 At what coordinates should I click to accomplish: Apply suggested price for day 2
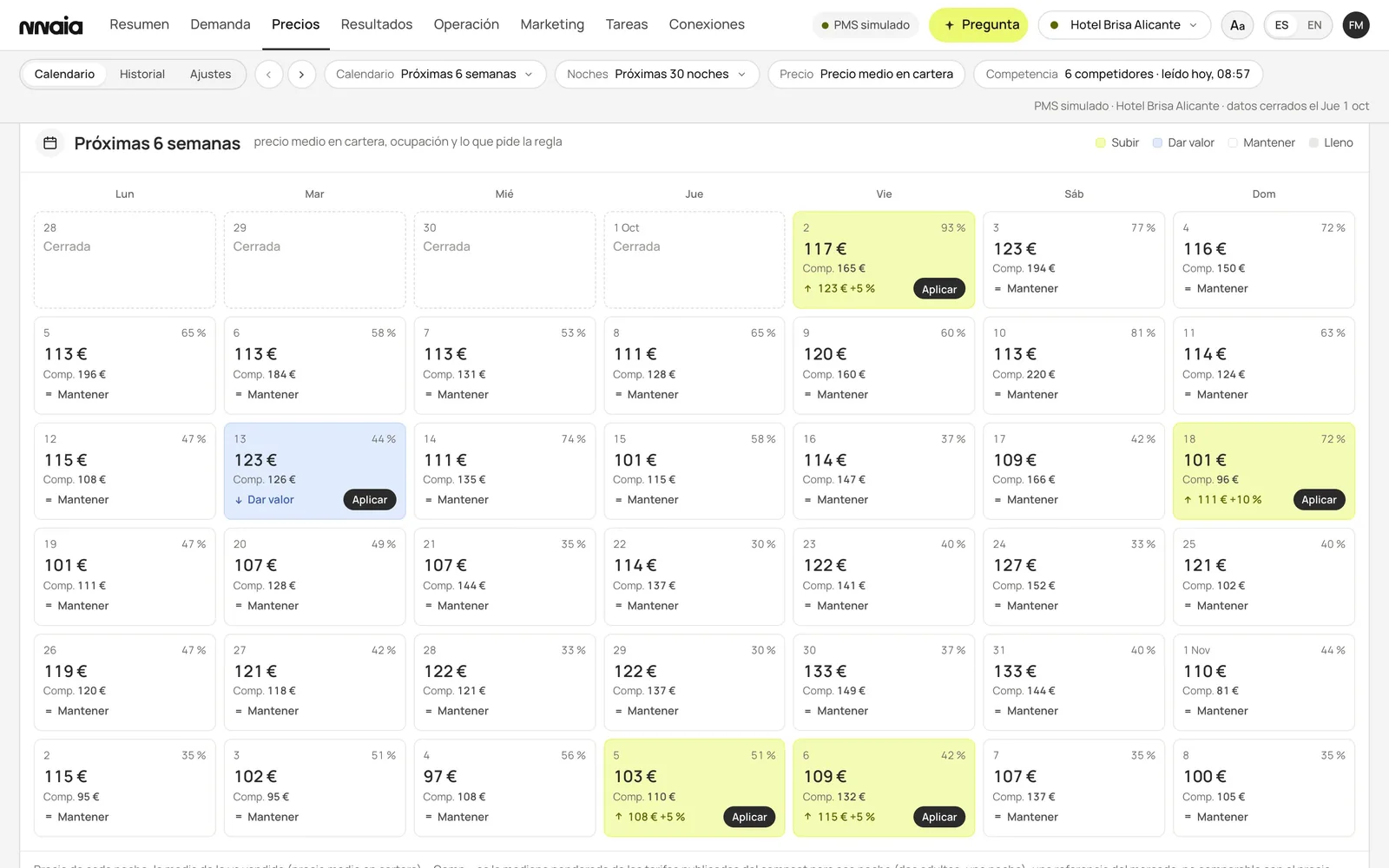point(939,289)
